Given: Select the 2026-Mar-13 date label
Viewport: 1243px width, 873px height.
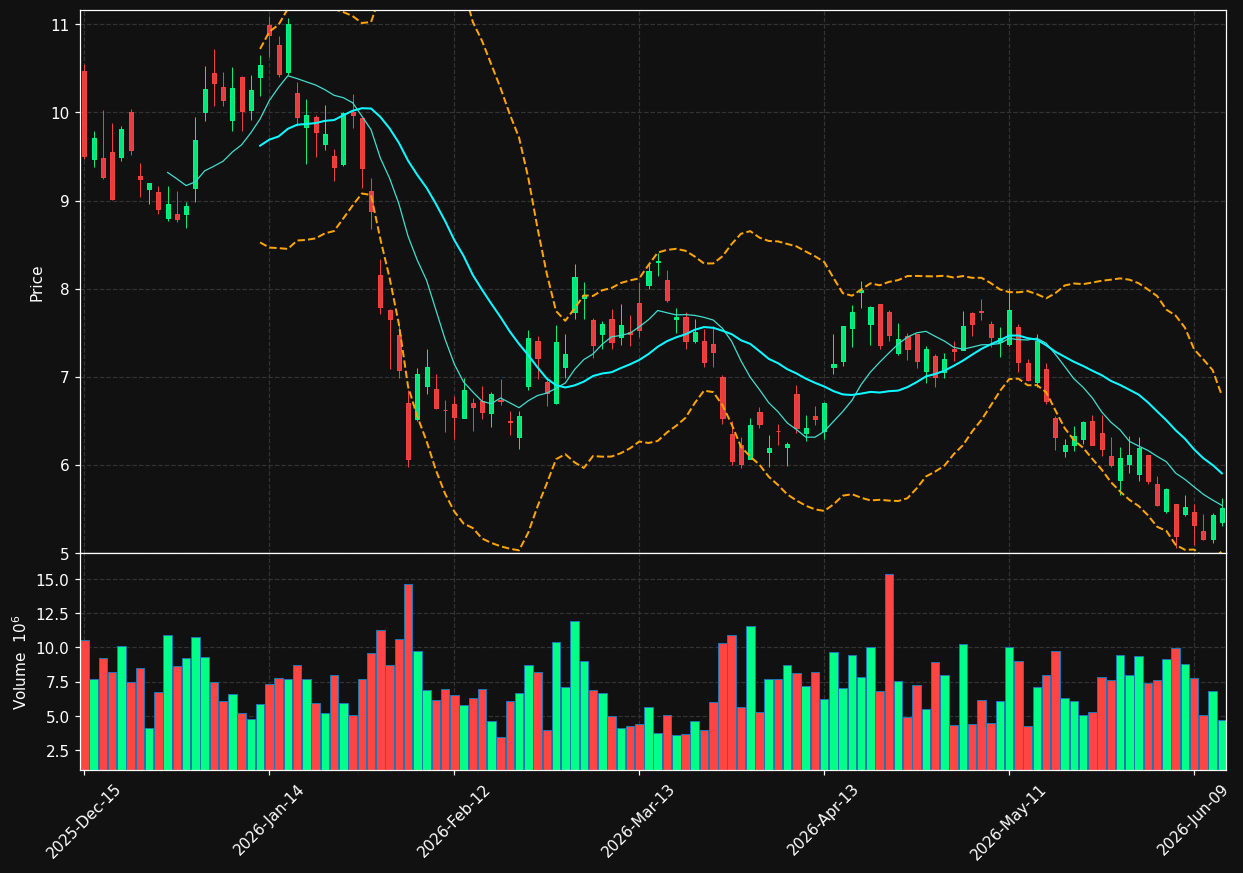Looking at the screenshot, I should 639,820.
